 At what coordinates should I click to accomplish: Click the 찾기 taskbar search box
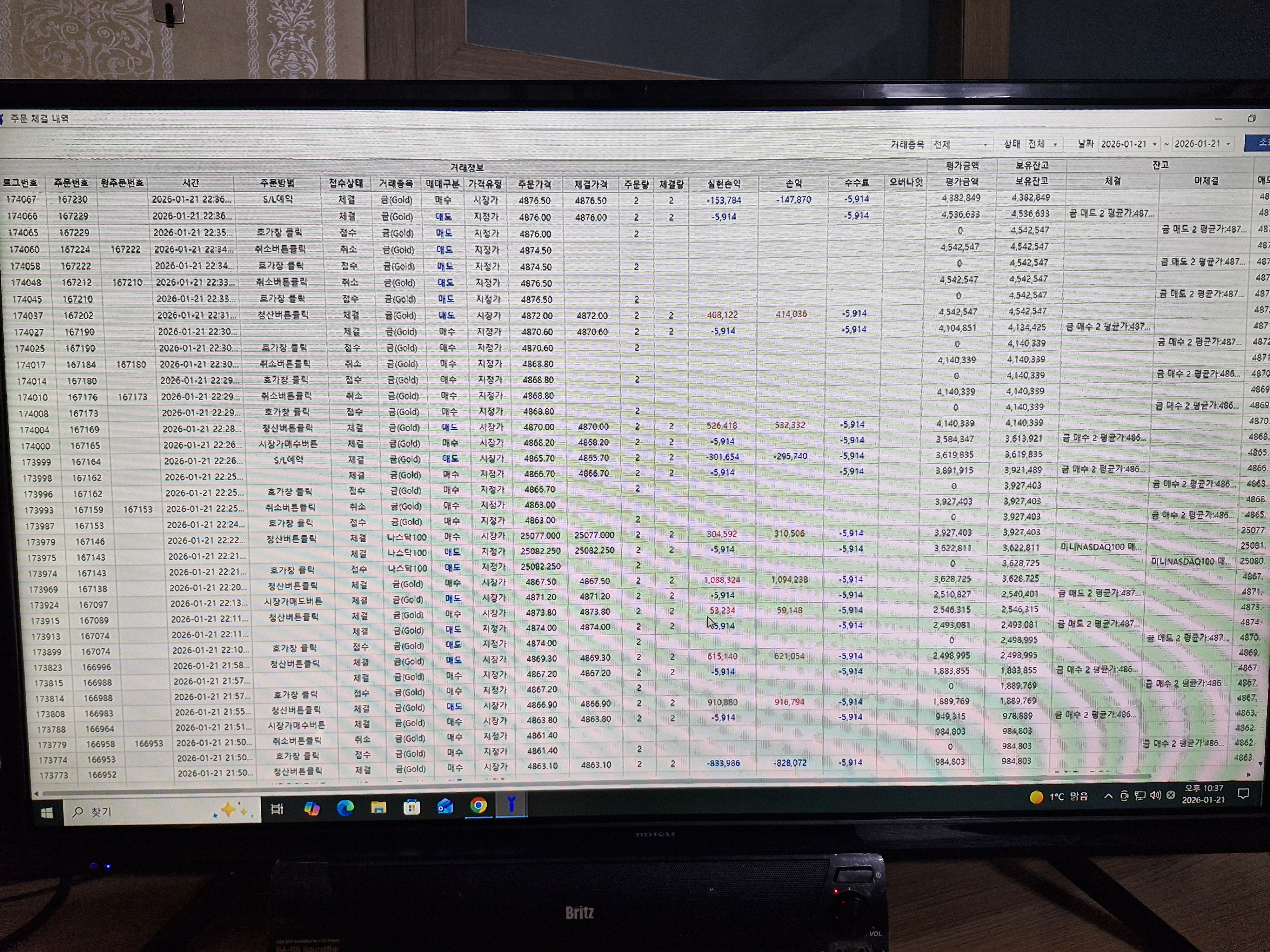[x=162, y=811]
